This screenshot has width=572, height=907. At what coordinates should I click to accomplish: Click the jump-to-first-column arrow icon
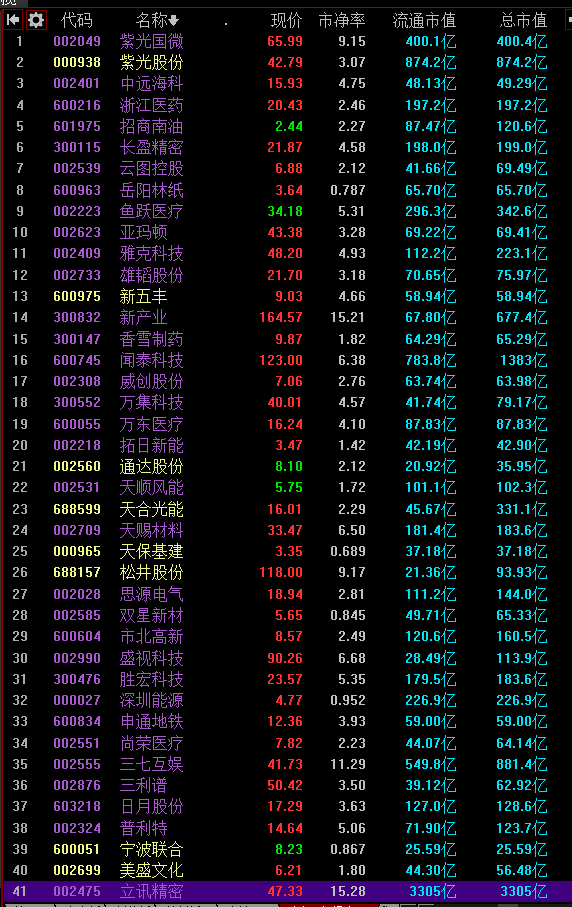[x=13, y=21]
